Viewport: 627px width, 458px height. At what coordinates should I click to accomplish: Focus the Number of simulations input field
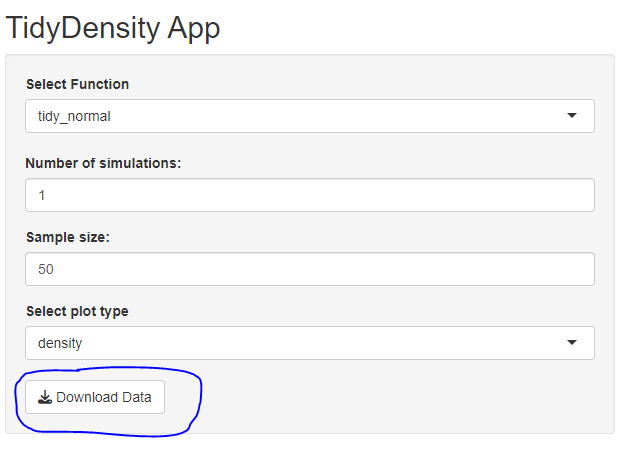click(x=309, y=195)
